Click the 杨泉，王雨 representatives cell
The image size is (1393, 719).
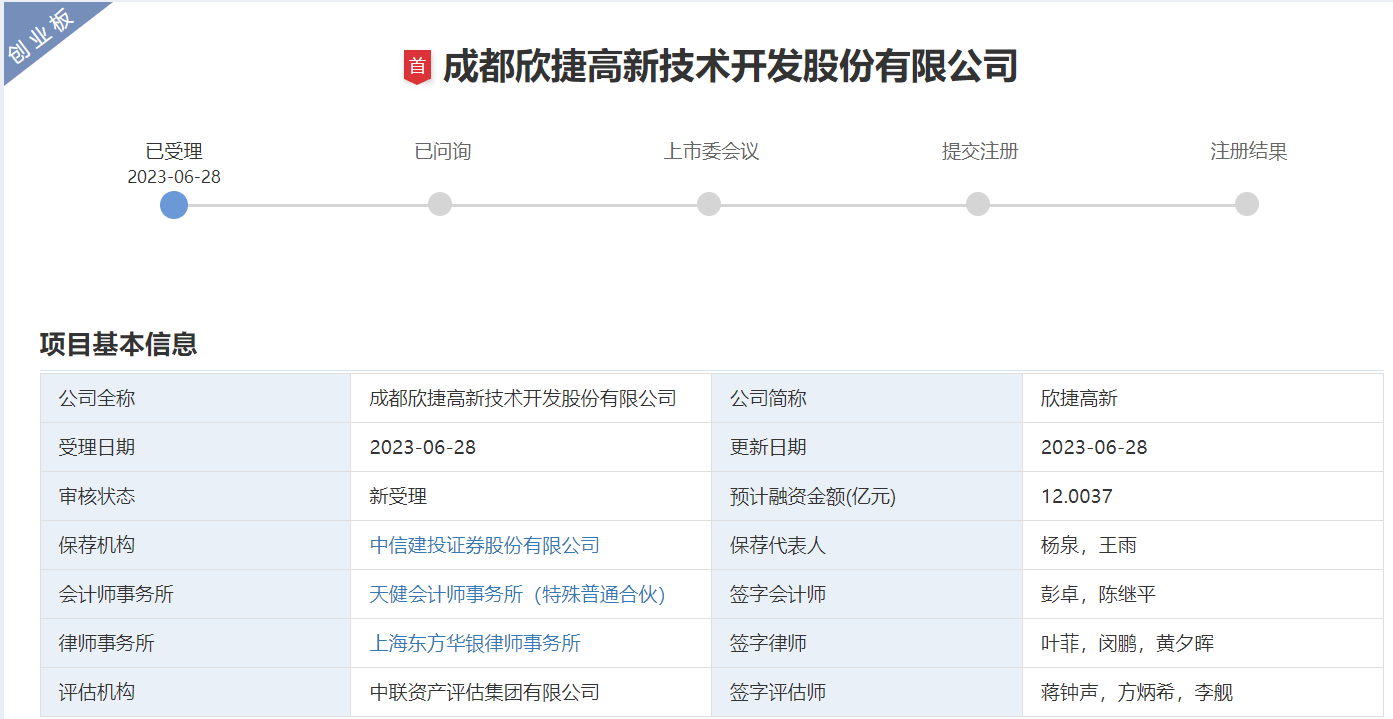point(1203,545)
